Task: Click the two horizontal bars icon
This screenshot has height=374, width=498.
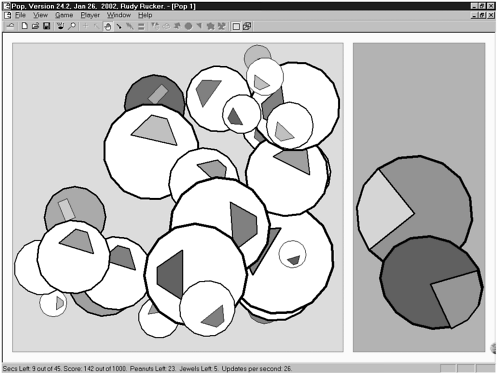Action: [x=141, y=26]
